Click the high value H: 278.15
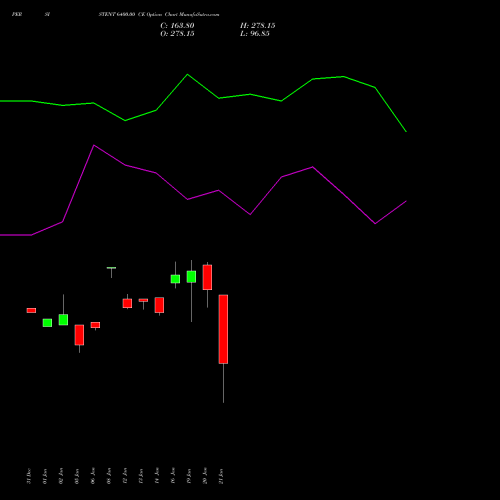Image resolution: width=500 pixels, height=500 pixels. click(258, 26)
